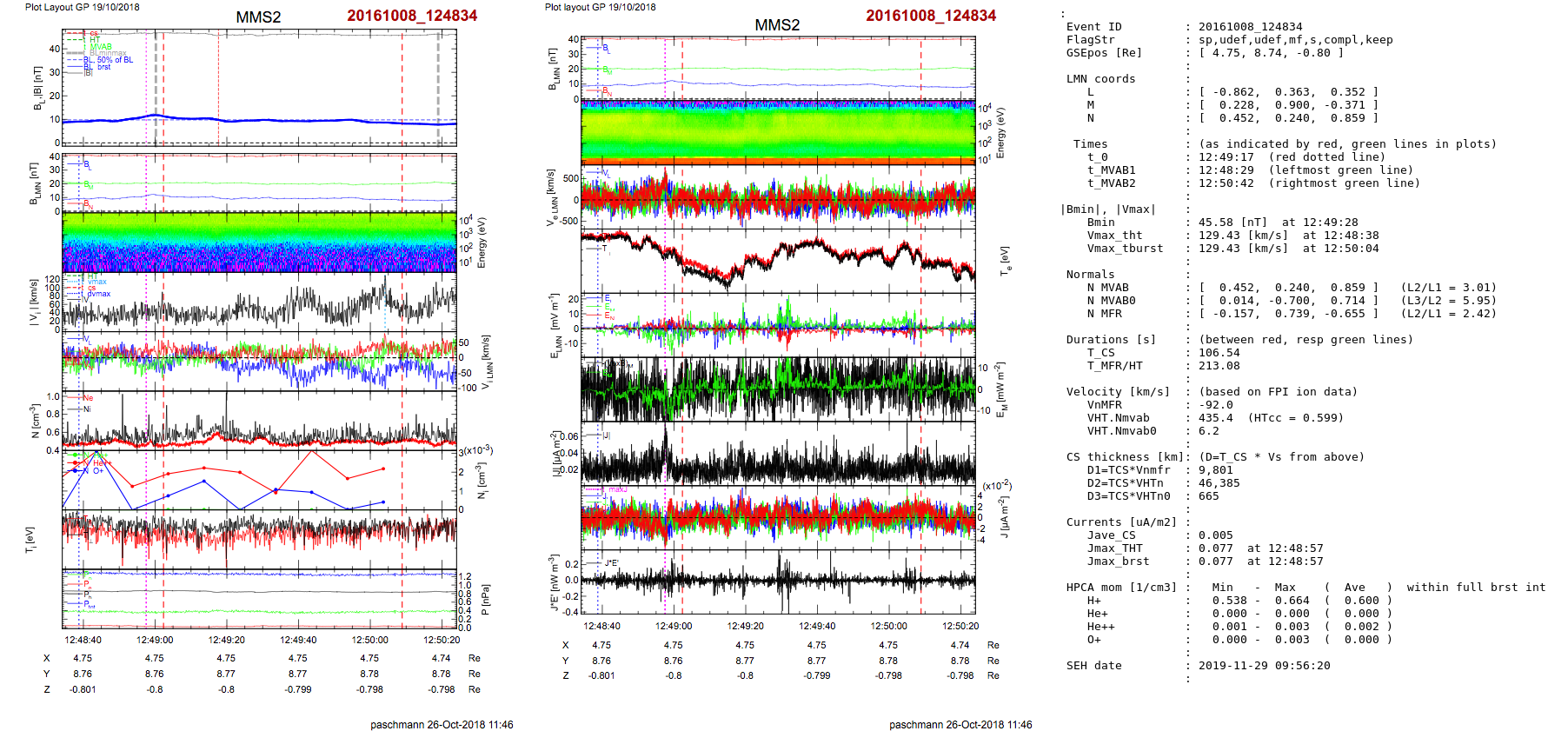Click the red 20161008_124834 title on the right plot

930,16
